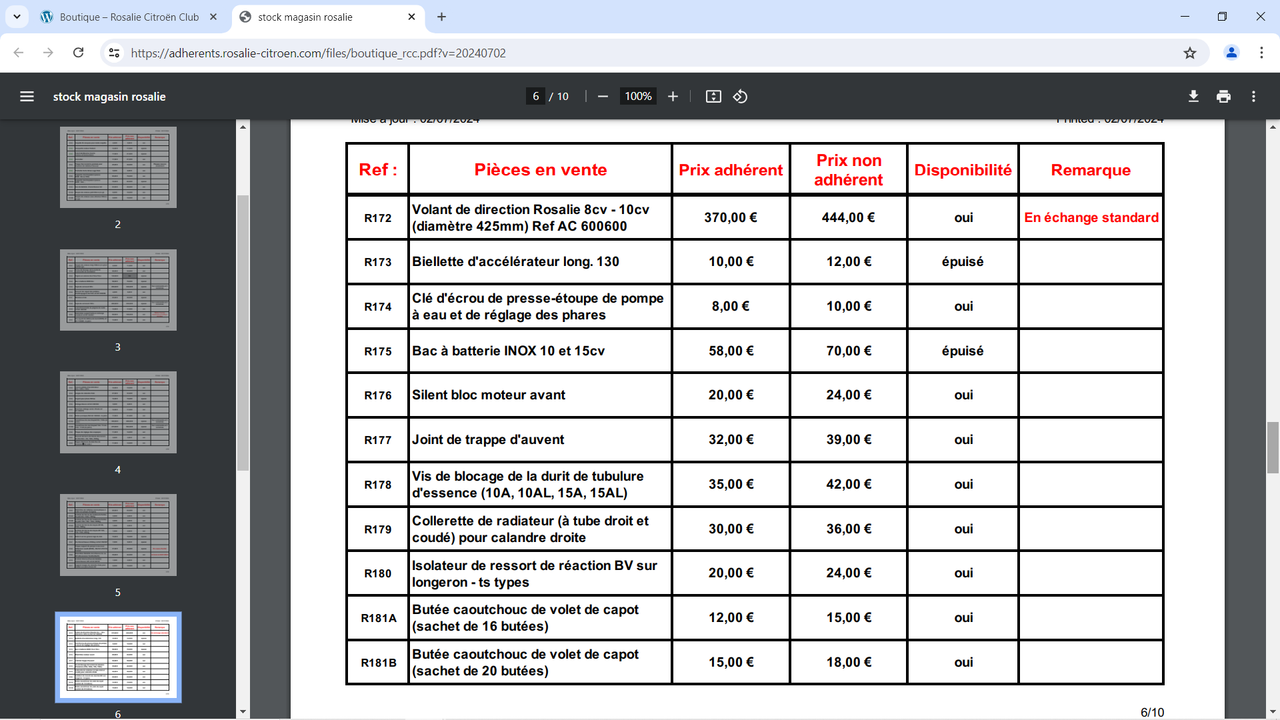Open the Chrome profile avatar
Viewport: 1280px width, 720px height.
point(1232,53)
